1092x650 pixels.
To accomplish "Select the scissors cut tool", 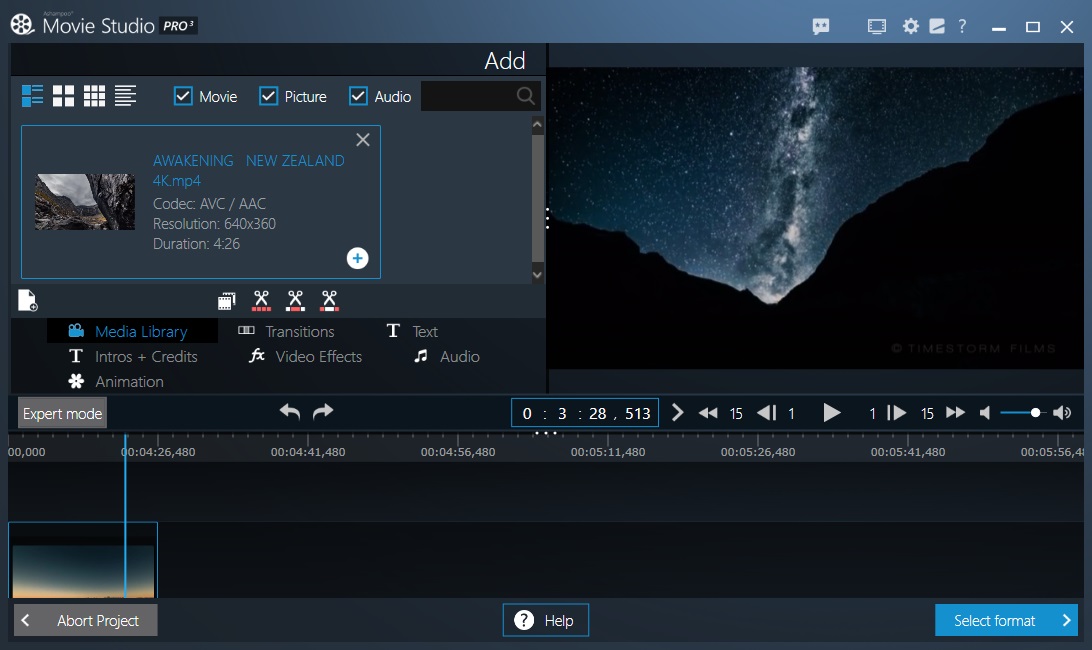I will [x=261, y=300].
